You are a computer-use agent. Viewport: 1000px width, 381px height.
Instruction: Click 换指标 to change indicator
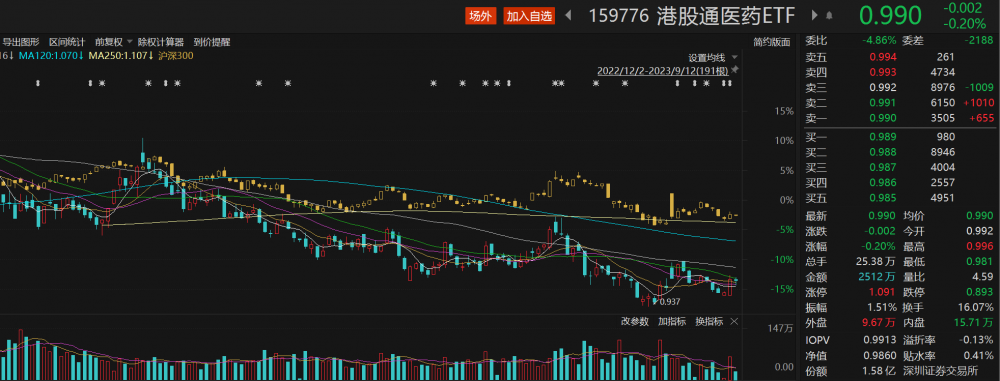[x=709, y=321]
